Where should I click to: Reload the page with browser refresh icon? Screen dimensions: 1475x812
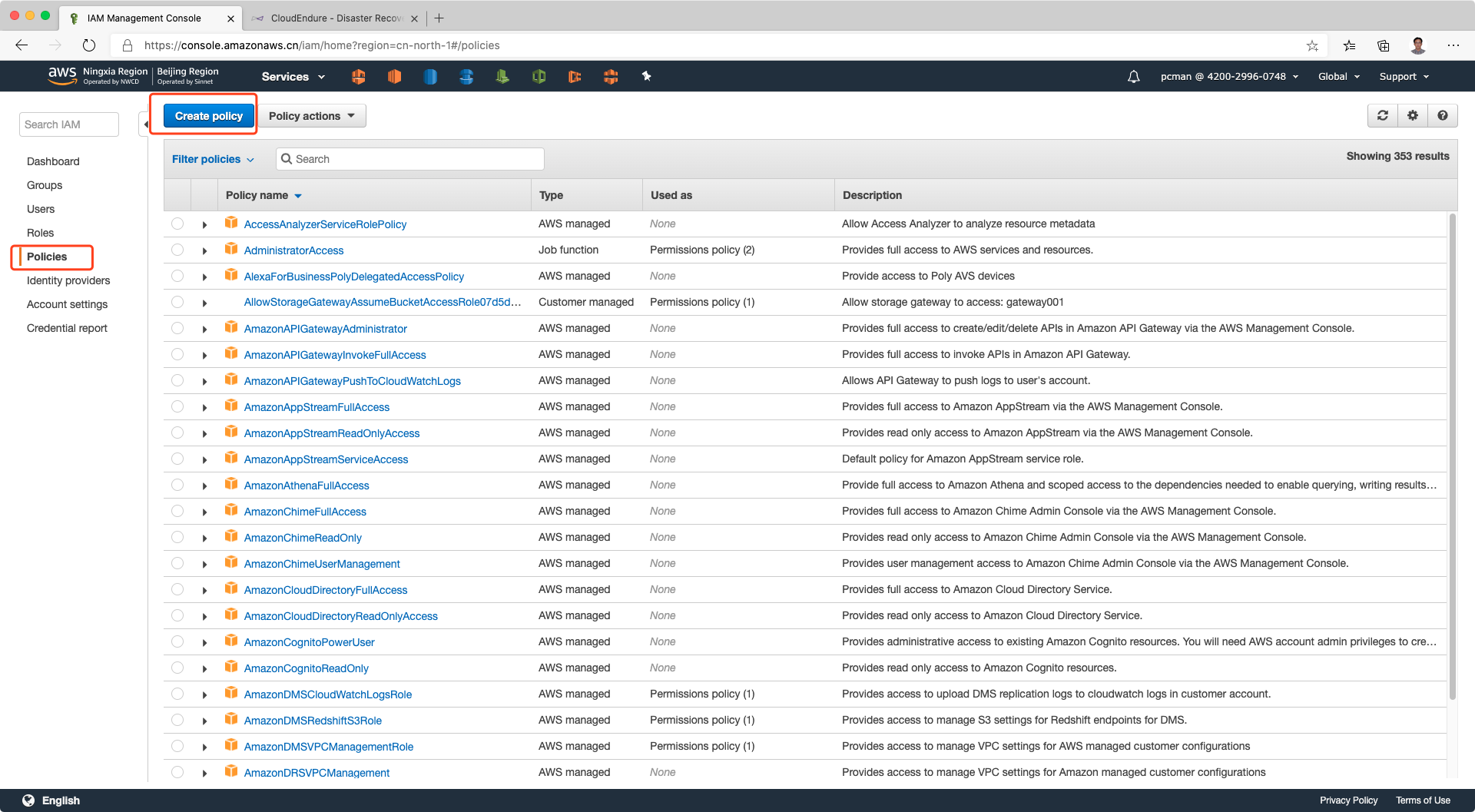(89, 45)
